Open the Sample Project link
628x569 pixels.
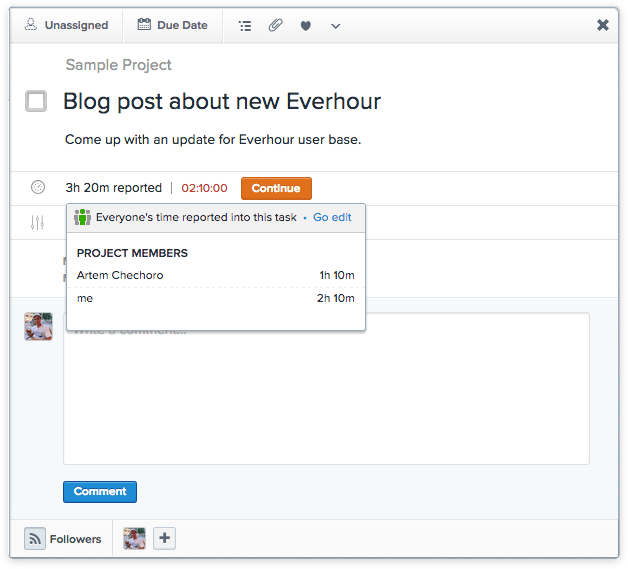119,65
